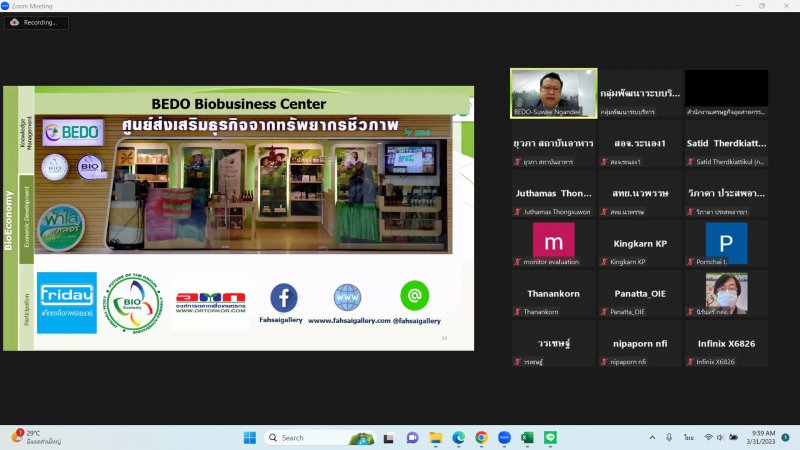Open File Explorer from the taskbar

(435, 438)
